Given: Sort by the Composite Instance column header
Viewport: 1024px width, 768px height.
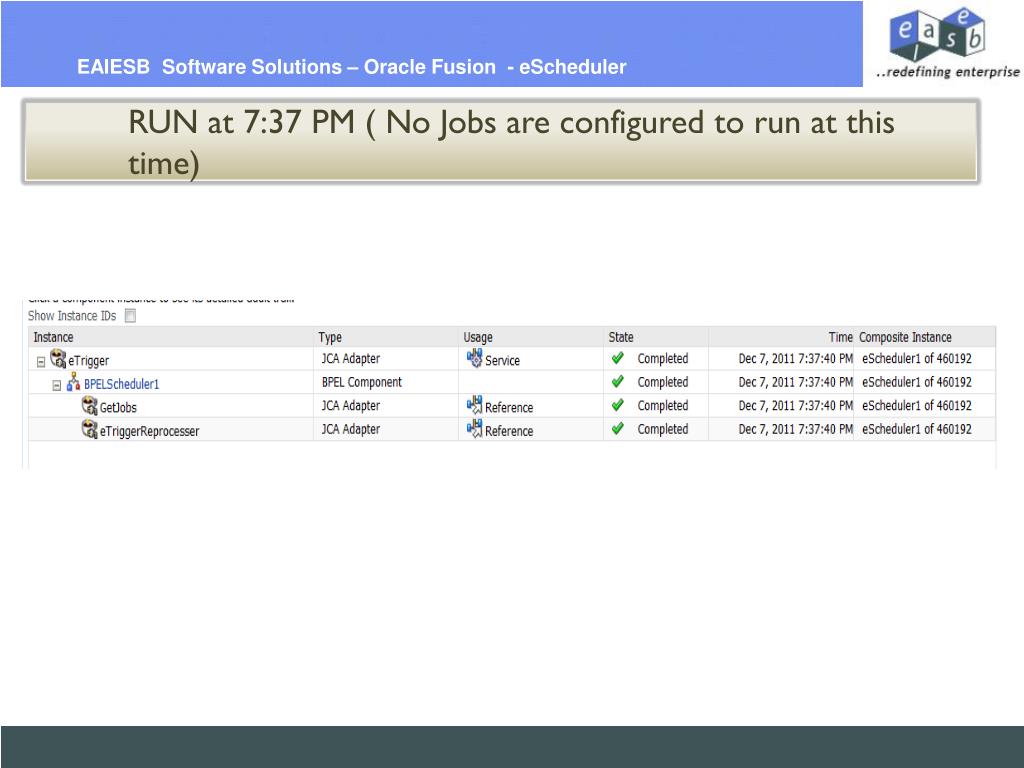Looking at the screenshot, I should 905,337.
